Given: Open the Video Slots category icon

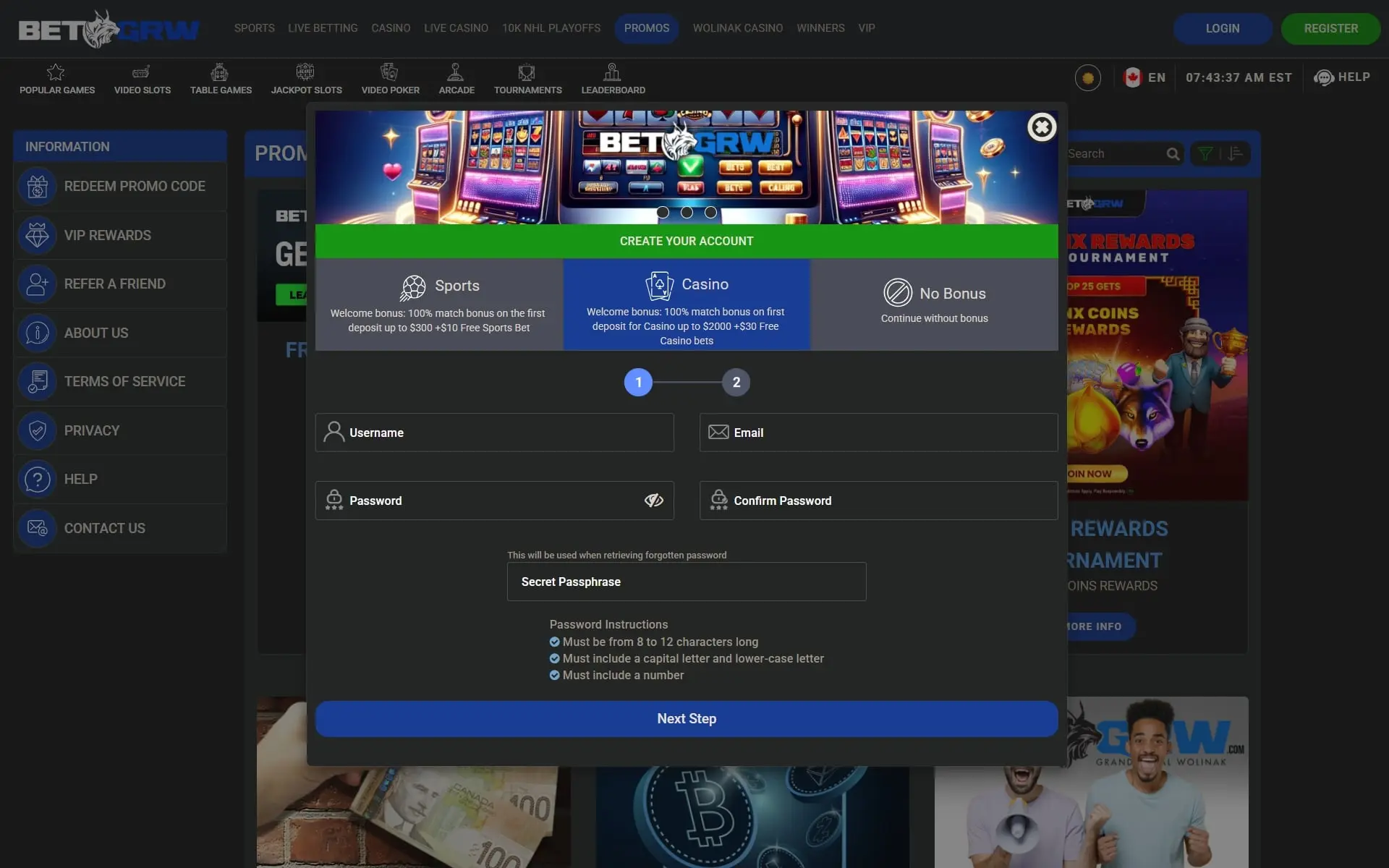Looking at the screenshot, I should point(142,72).
